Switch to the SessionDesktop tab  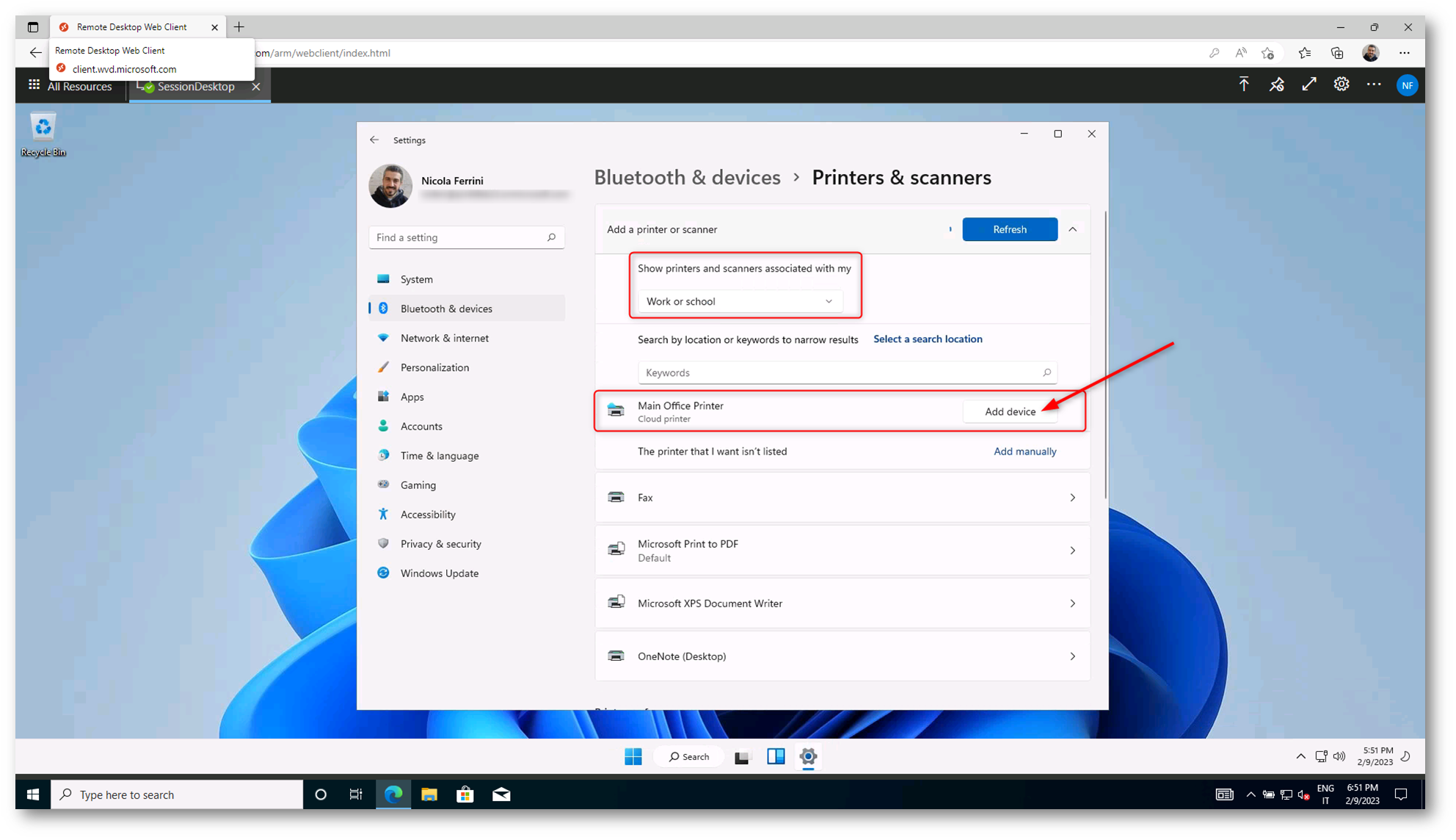(x=195, y=86)
